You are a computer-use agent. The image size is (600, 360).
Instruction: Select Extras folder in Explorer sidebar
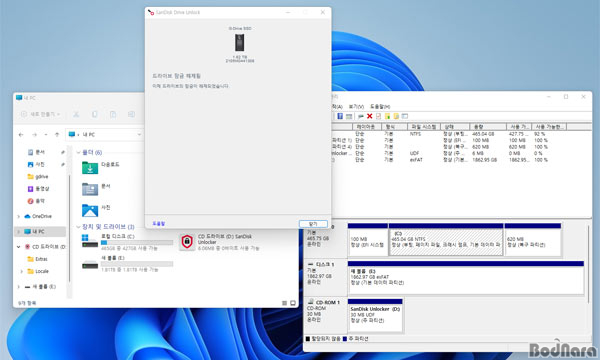tap(38, 259)
